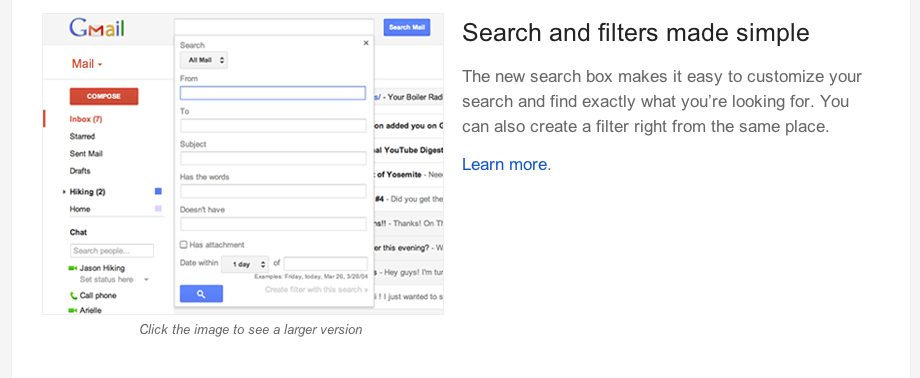Select the Hiking (2) label
Screen dimensions: 920x378
87,192
